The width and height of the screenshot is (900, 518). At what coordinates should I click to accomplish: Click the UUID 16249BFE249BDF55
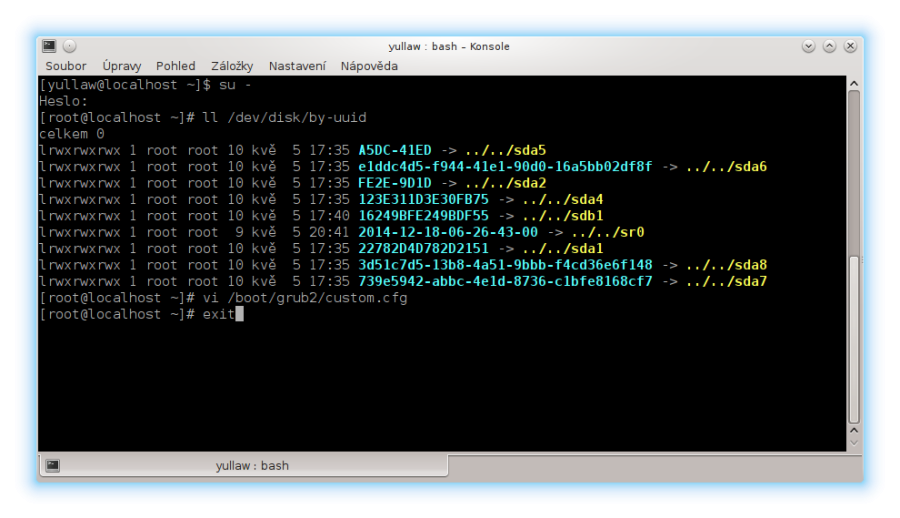coord(424,216)
